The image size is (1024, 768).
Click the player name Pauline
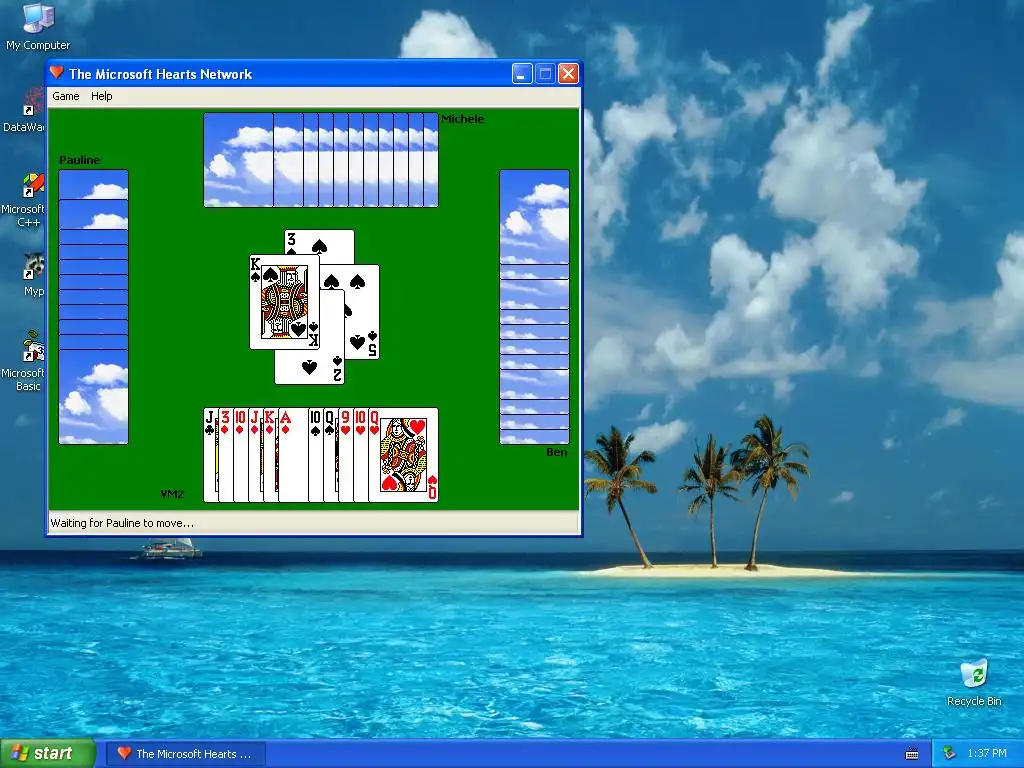80,160
